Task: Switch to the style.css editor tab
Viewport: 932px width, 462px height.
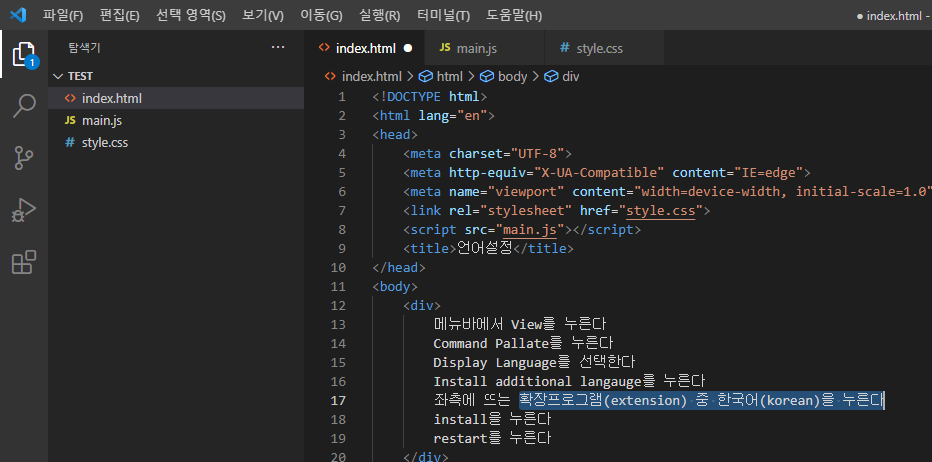Action: [x=604, y=48]
